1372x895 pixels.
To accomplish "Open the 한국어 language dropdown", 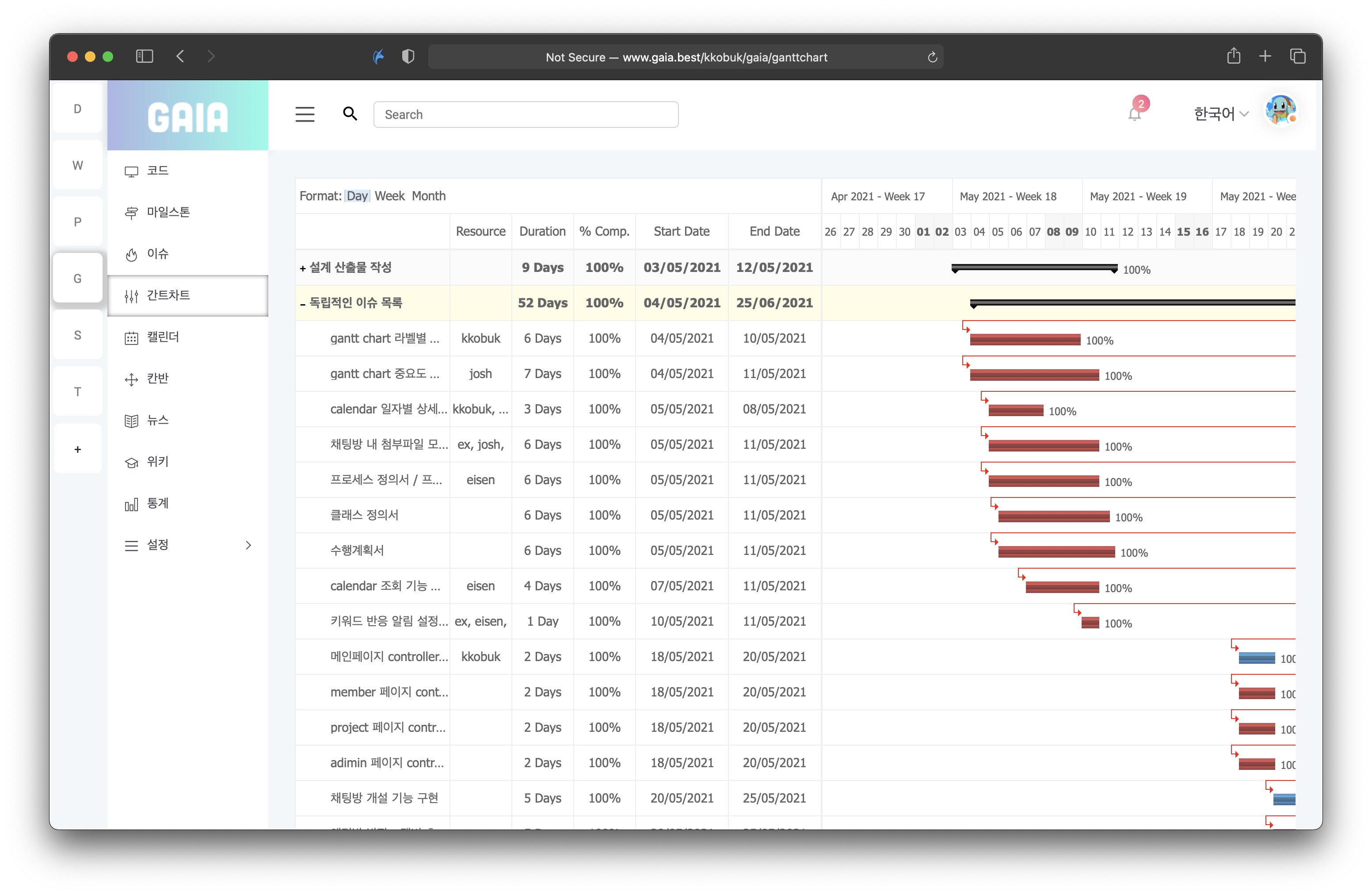I will tap(1220, 114).
